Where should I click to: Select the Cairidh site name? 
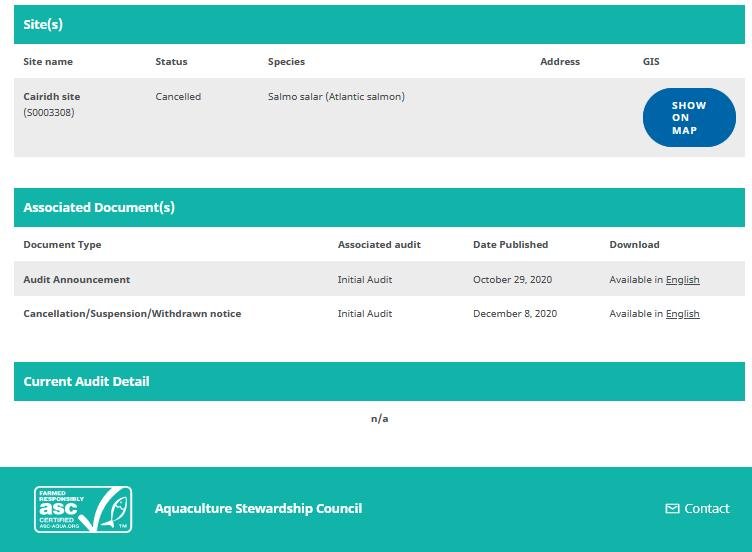point(52,97)
